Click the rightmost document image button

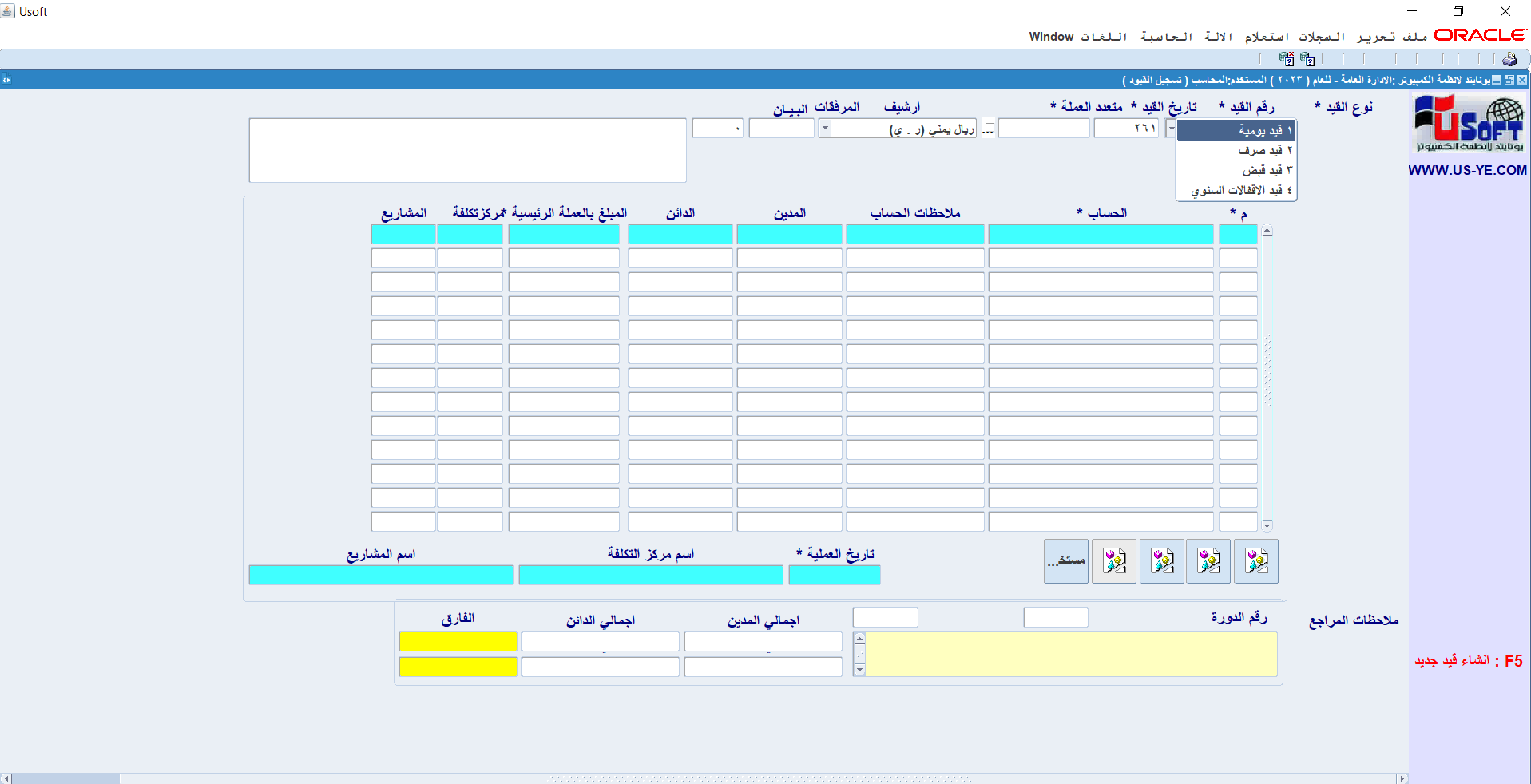1255,561
